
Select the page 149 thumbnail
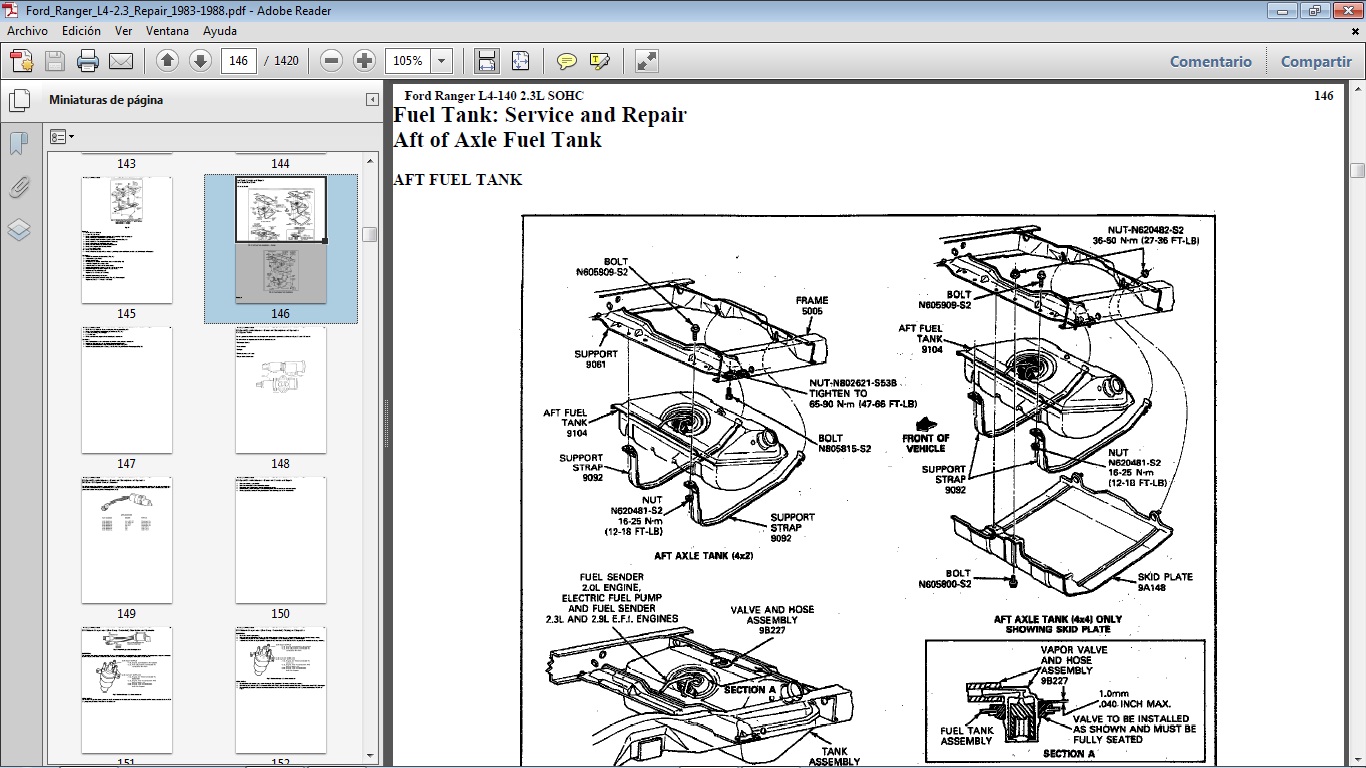[x=126, y=540]
